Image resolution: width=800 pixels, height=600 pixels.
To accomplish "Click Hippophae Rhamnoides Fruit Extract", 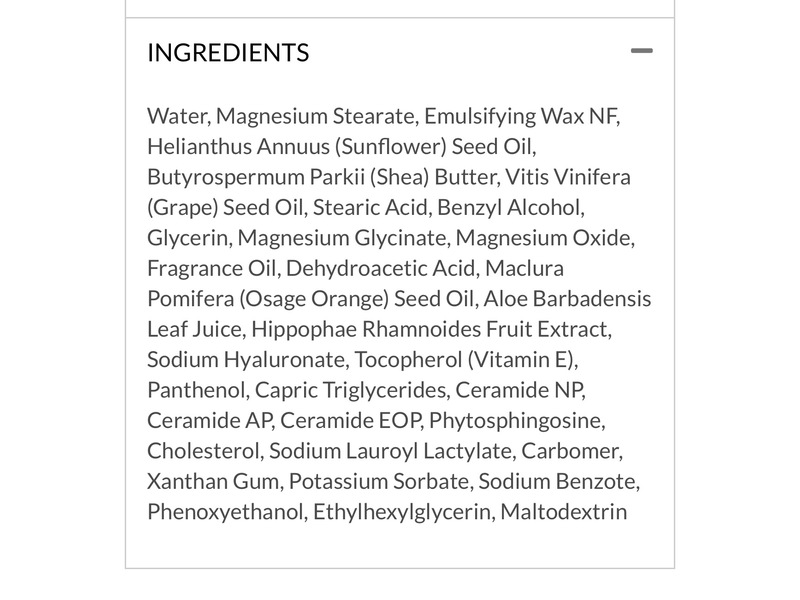I will 431,329.
